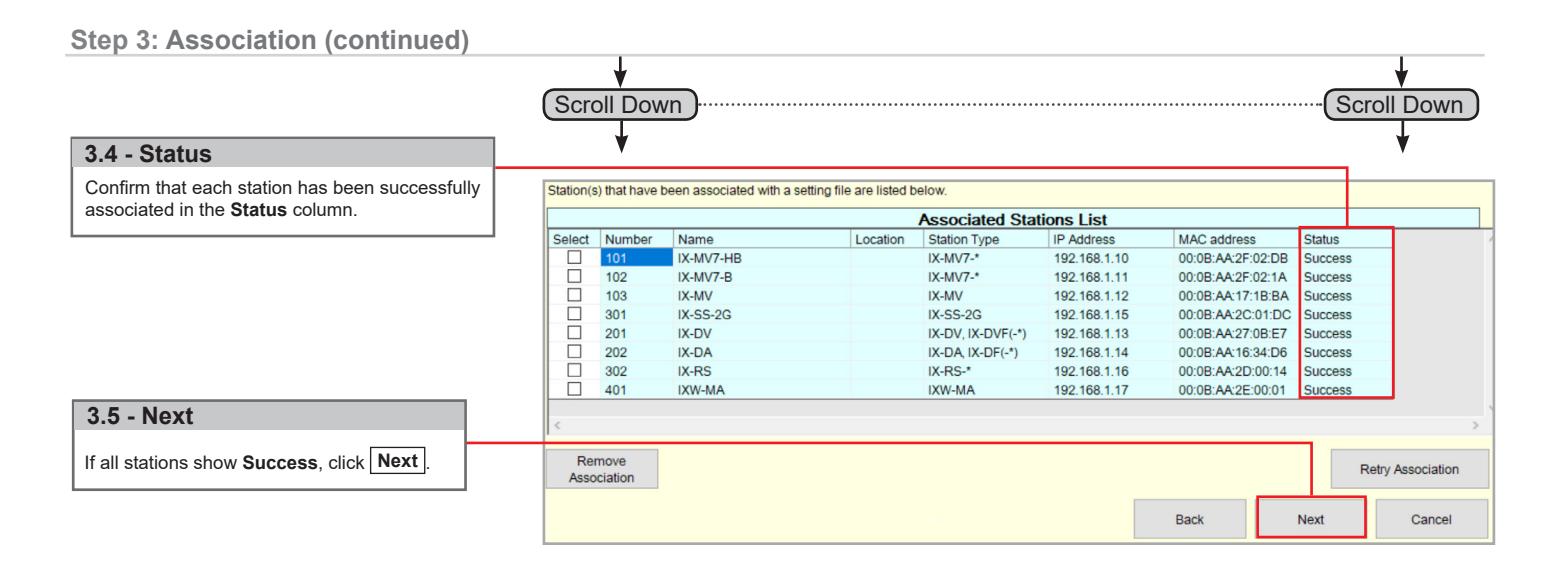Click the Status column header
1550x570 pixels.
(1345, 240)
